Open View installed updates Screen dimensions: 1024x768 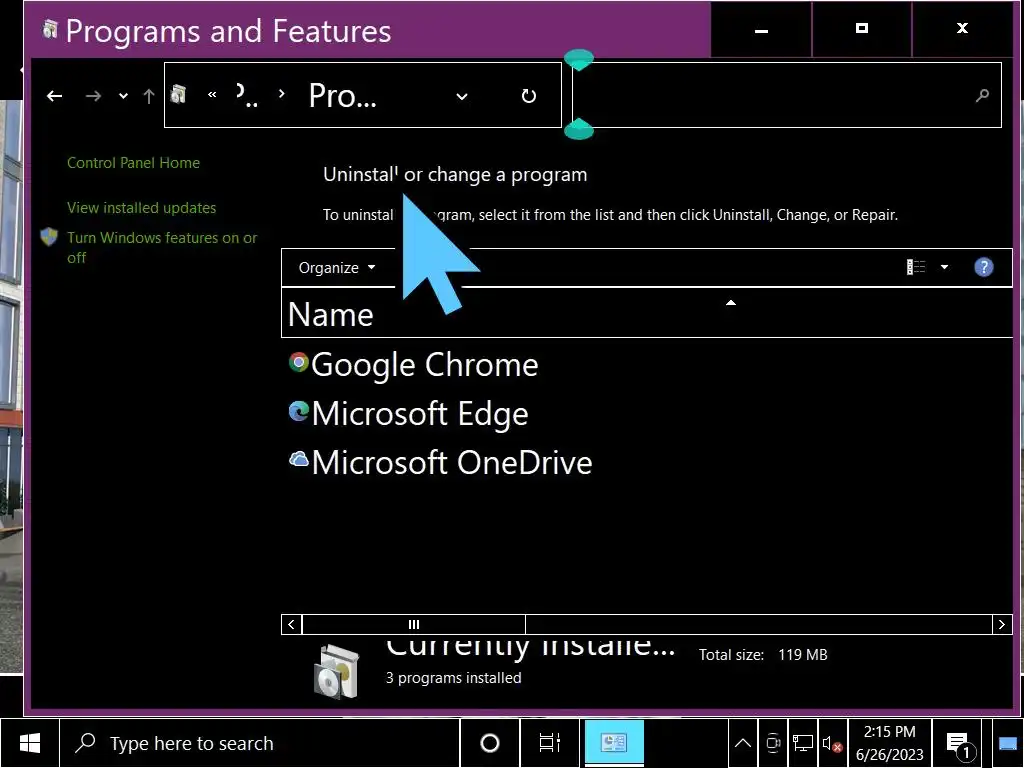click(141, 208)
